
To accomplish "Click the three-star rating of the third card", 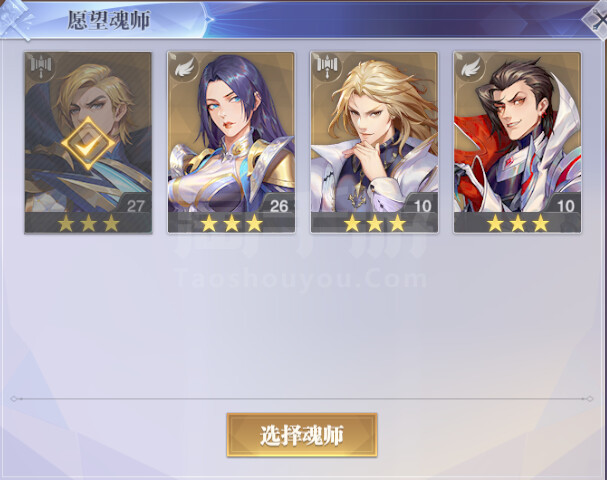I will pos(375,223).
